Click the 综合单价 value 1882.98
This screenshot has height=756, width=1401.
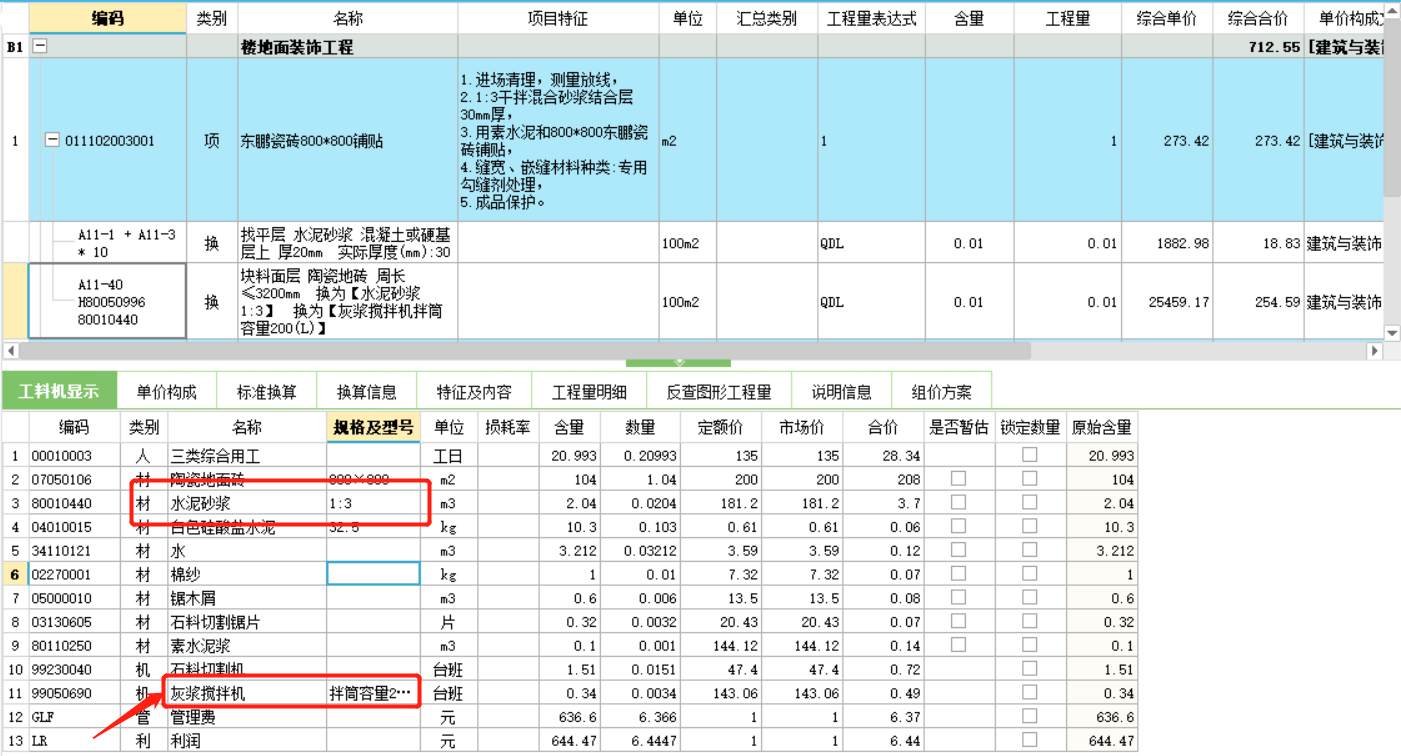coord(1168,243)
